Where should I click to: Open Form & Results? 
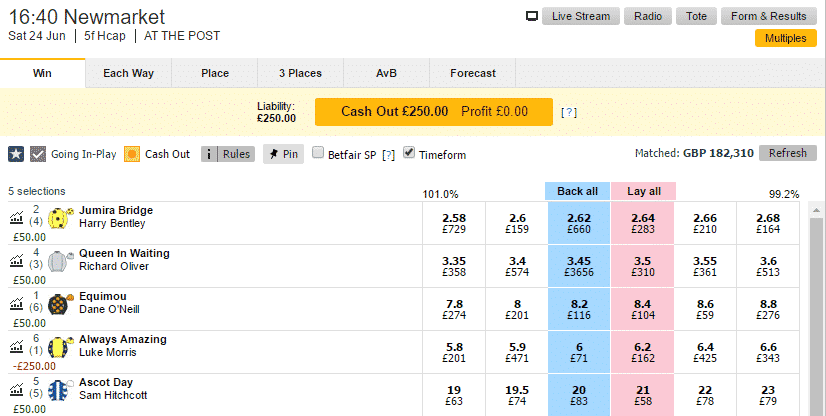click(x=769, y=16)
